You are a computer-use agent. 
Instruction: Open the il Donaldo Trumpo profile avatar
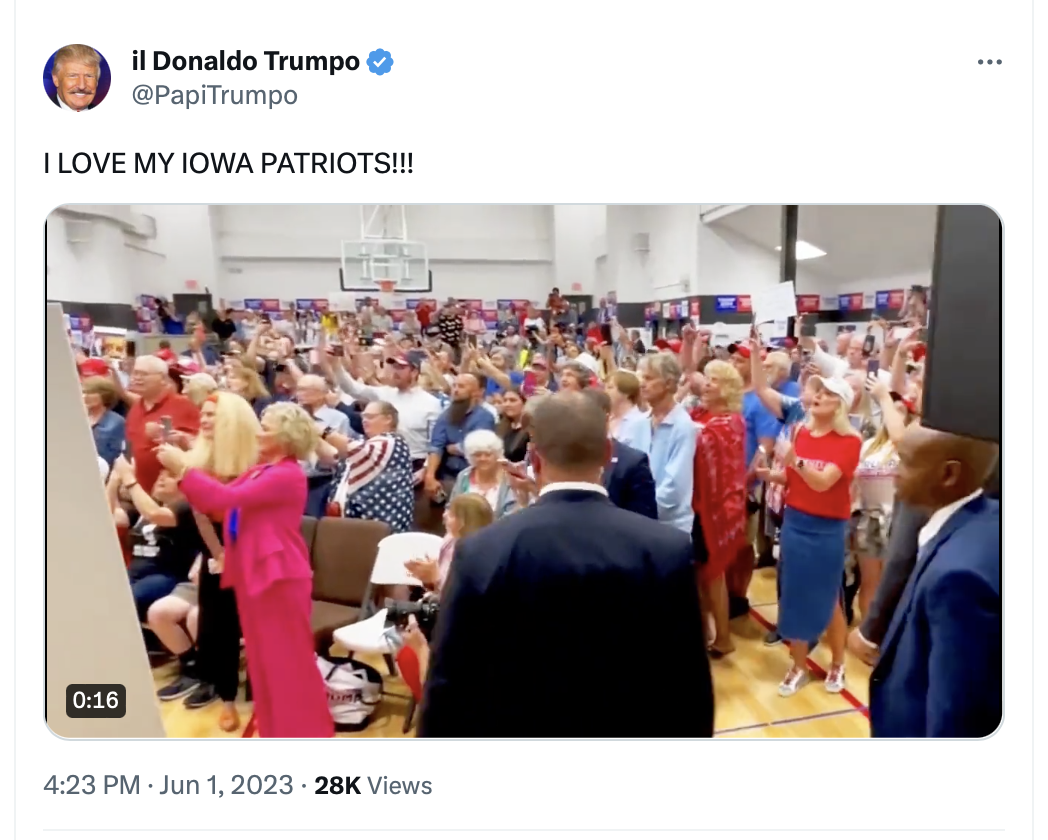(x=77, y=78)
